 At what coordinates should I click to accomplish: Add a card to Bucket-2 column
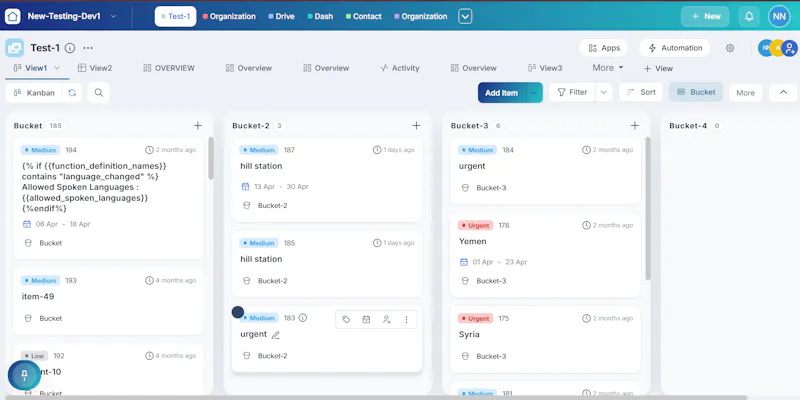click(x=416, y=126)
